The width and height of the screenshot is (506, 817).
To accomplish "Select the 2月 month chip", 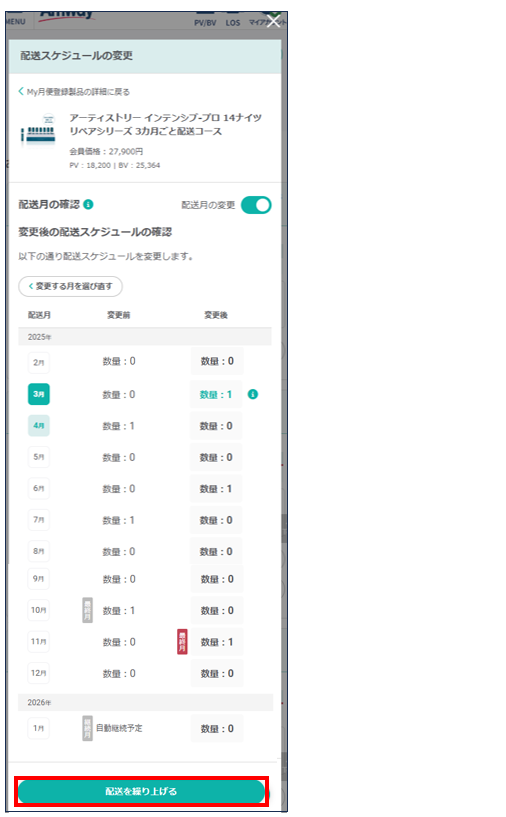I will 39,363.
